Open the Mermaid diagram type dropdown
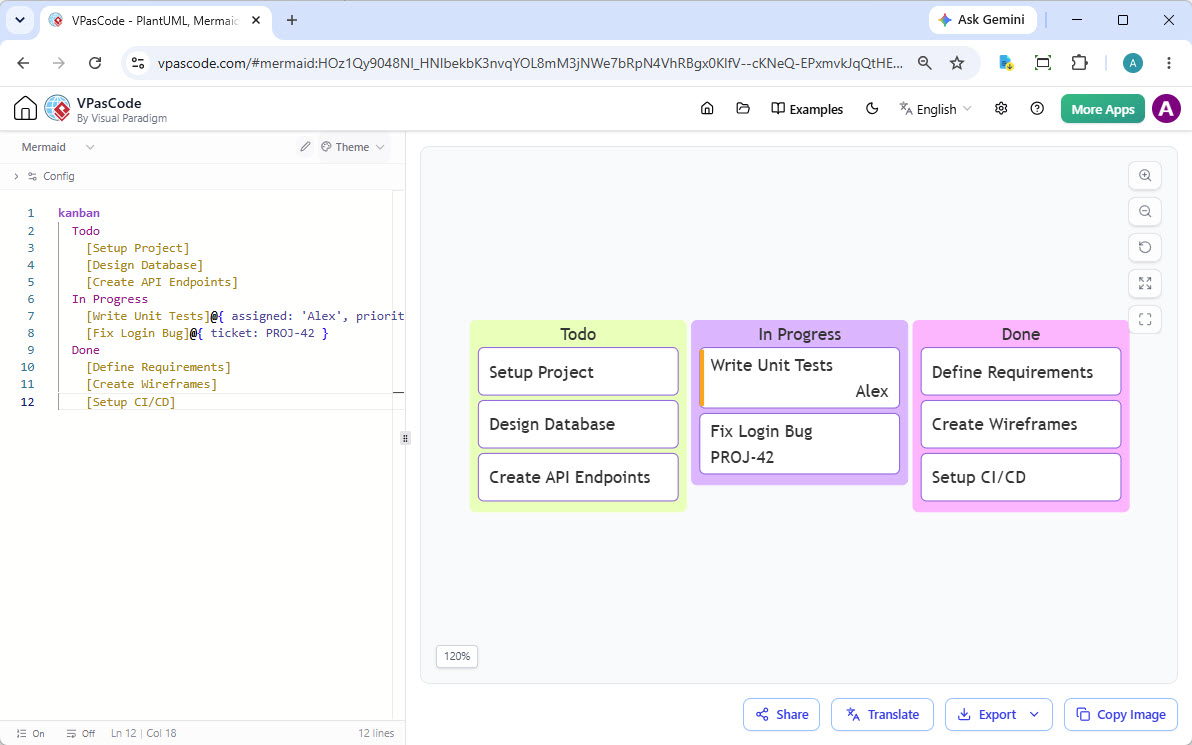Image resolution: width=1192 pixels, height=745 pixels. 57,147
